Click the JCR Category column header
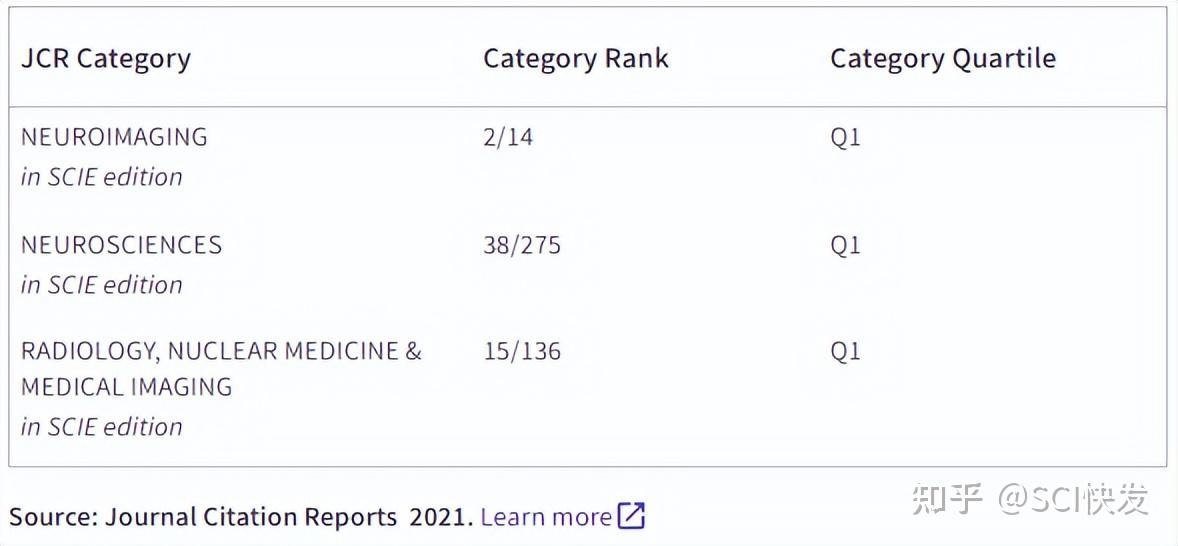 tap(106, 58)
